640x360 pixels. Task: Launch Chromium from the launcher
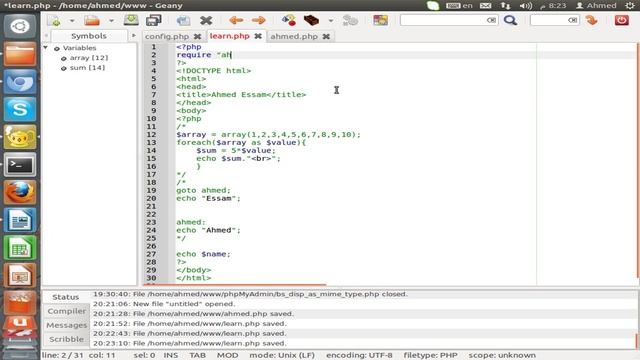pyautogui.click(x=20, y=82)
